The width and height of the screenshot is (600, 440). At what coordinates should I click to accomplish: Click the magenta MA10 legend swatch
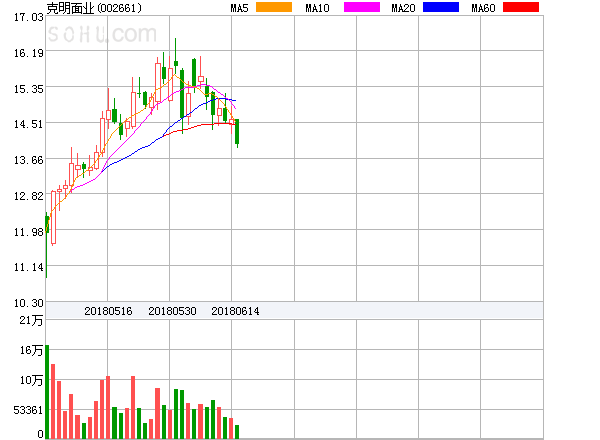click(x=362, y=7)
